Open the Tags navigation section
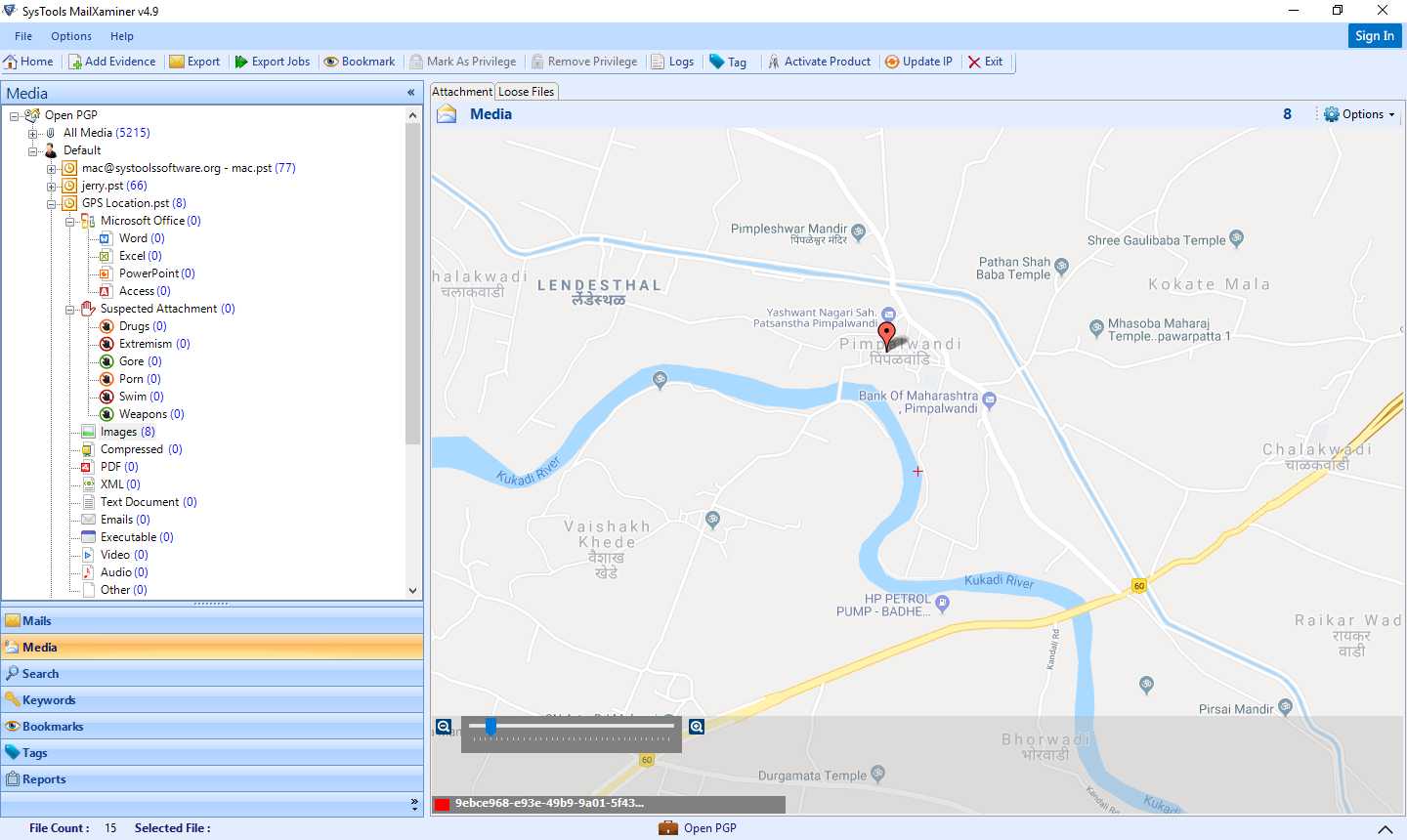Viewport: 1407px width, 840px height. point(212,753)
